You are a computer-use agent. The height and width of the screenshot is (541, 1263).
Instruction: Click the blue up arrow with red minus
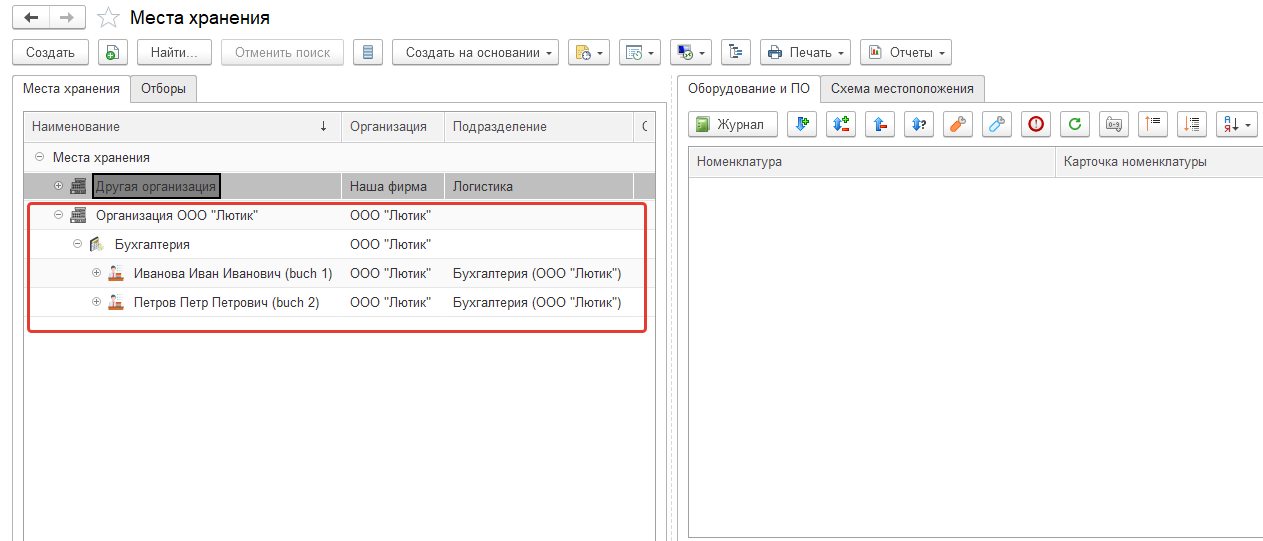pos(880,124)
